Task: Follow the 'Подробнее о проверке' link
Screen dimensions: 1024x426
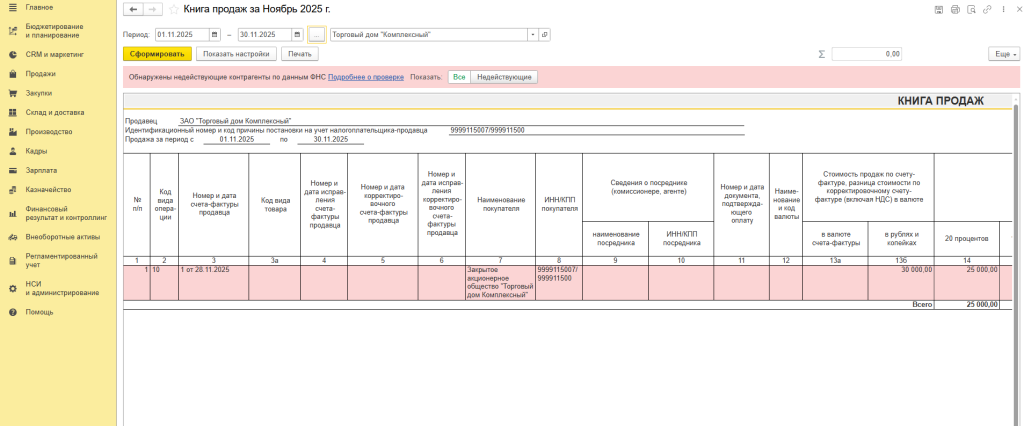Action: pyautogui.click(x=365, y=77)
